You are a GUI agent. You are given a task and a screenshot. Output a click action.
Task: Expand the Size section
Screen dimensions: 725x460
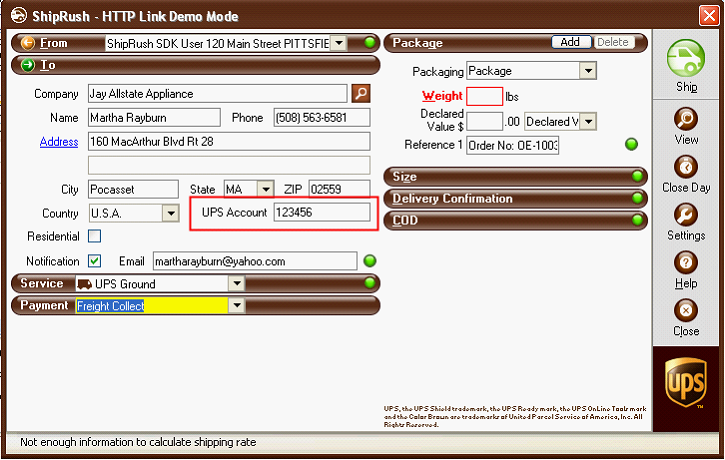515,177
